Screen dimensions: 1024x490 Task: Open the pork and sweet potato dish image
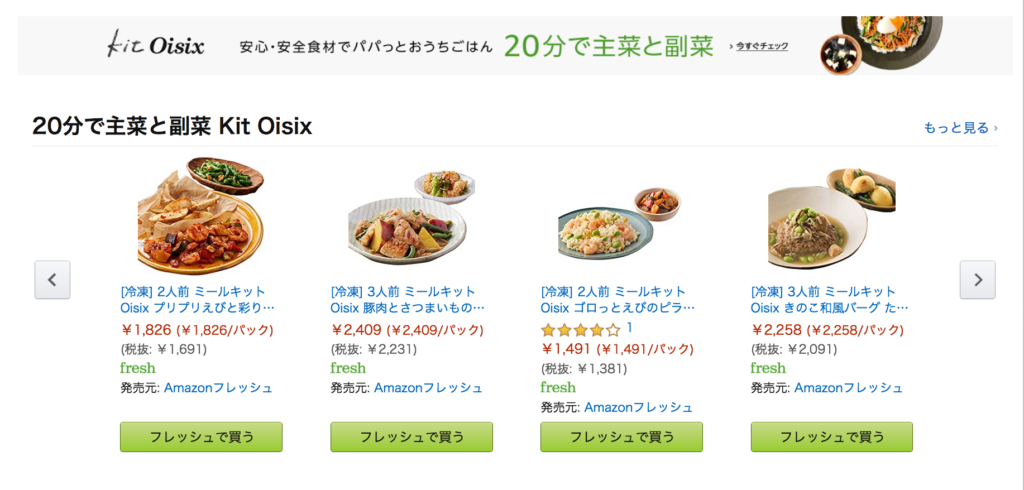pyautogui.click(x=411, y=218)
